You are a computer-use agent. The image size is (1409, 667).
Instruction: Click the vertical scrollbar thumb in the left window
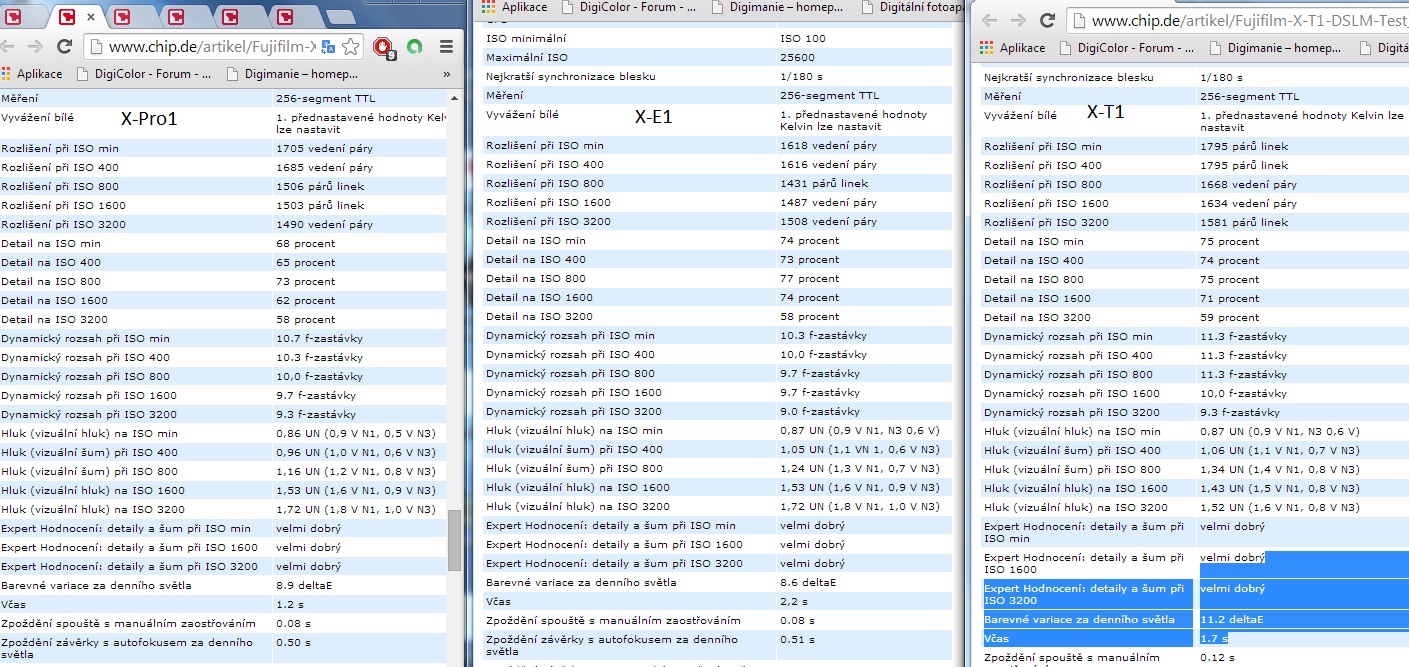455,540
